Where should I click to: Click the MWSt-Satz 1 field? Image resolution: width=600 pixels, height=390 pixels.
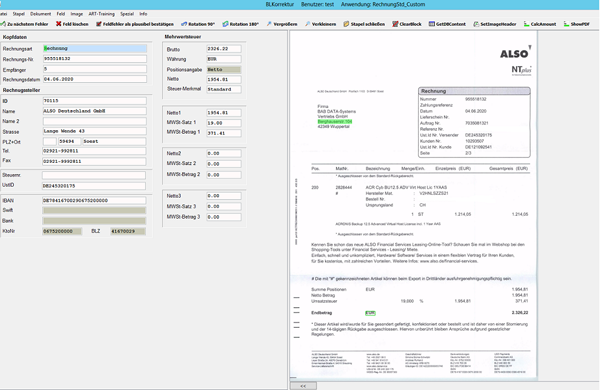[224, 123]
